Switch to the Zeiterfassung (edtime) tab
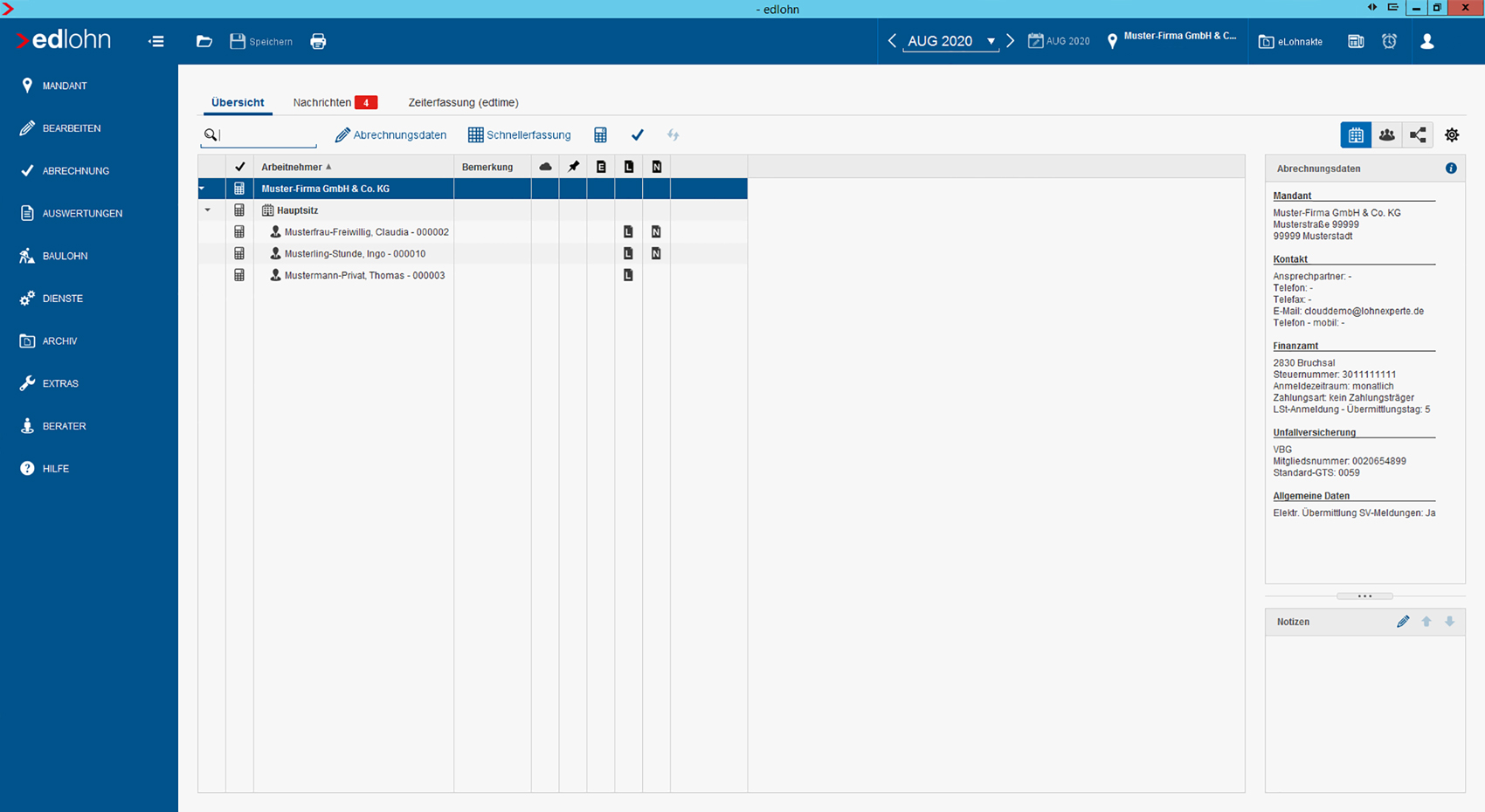Image resolution: width=1485 pixels, height=812 pixels. tap(463, 102)
